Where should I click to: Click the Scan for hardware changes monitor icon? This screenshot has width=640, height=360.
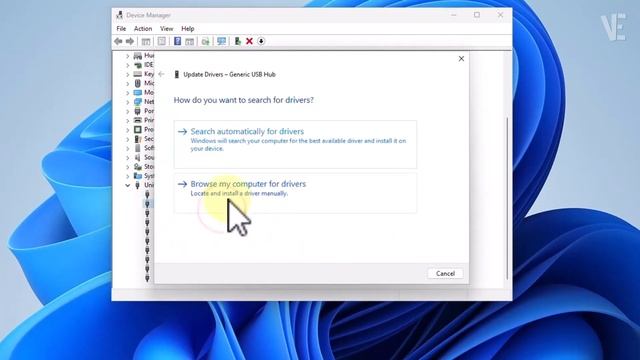pyautogui.click(x=222, y=41)
